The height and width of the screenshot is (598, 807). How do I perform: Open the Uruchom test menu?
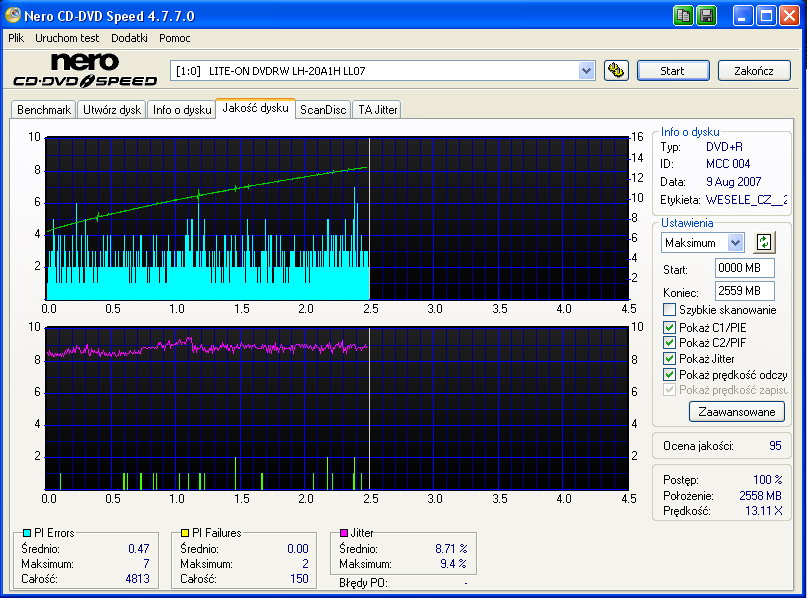coord(67,38)
